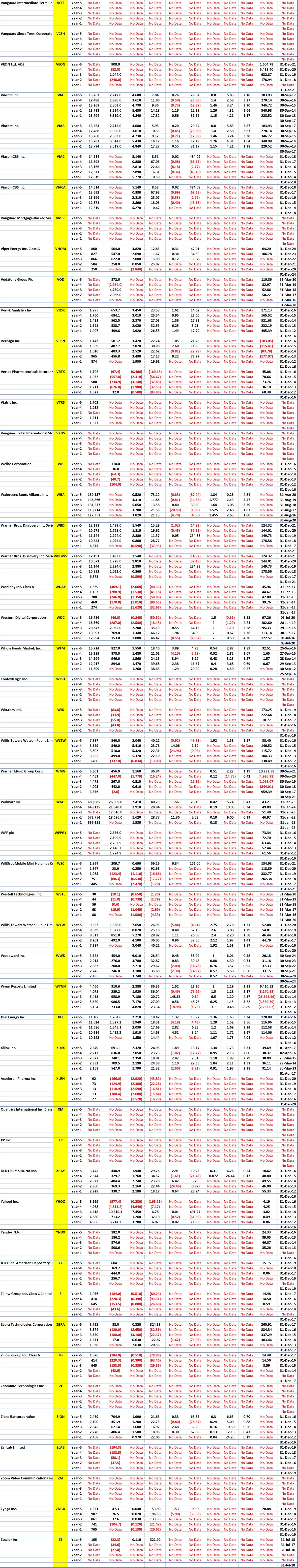Select the VMBS ticker cell

pyautogui.click(x=61, y=217)
